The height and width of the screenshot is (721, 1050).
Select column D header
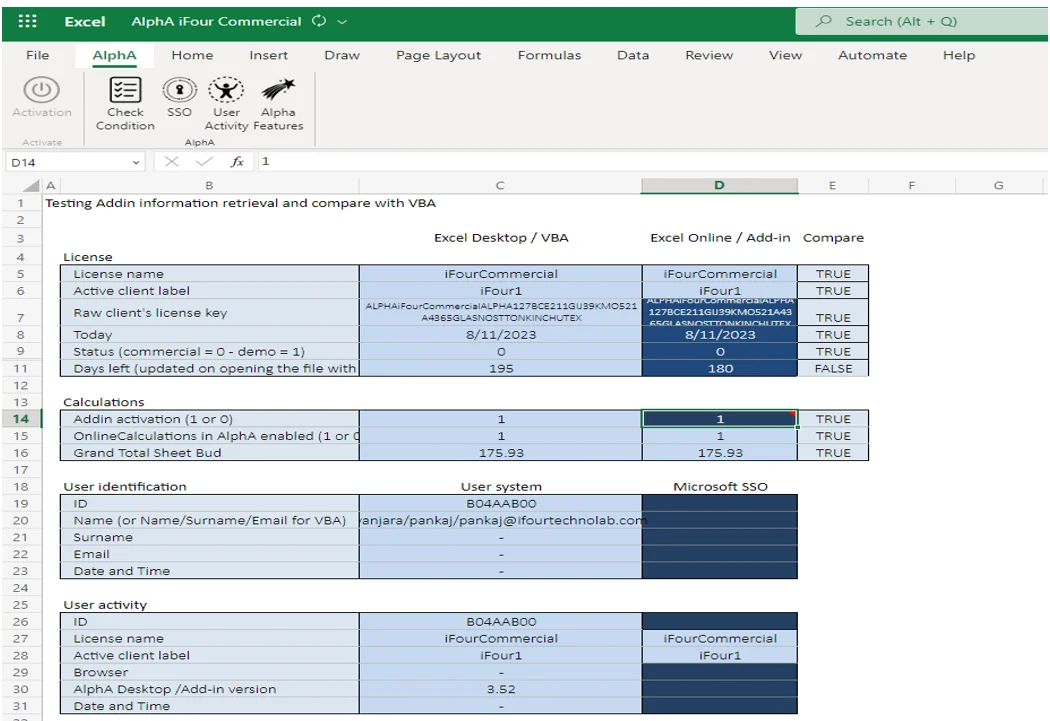[x=719, y=185]
